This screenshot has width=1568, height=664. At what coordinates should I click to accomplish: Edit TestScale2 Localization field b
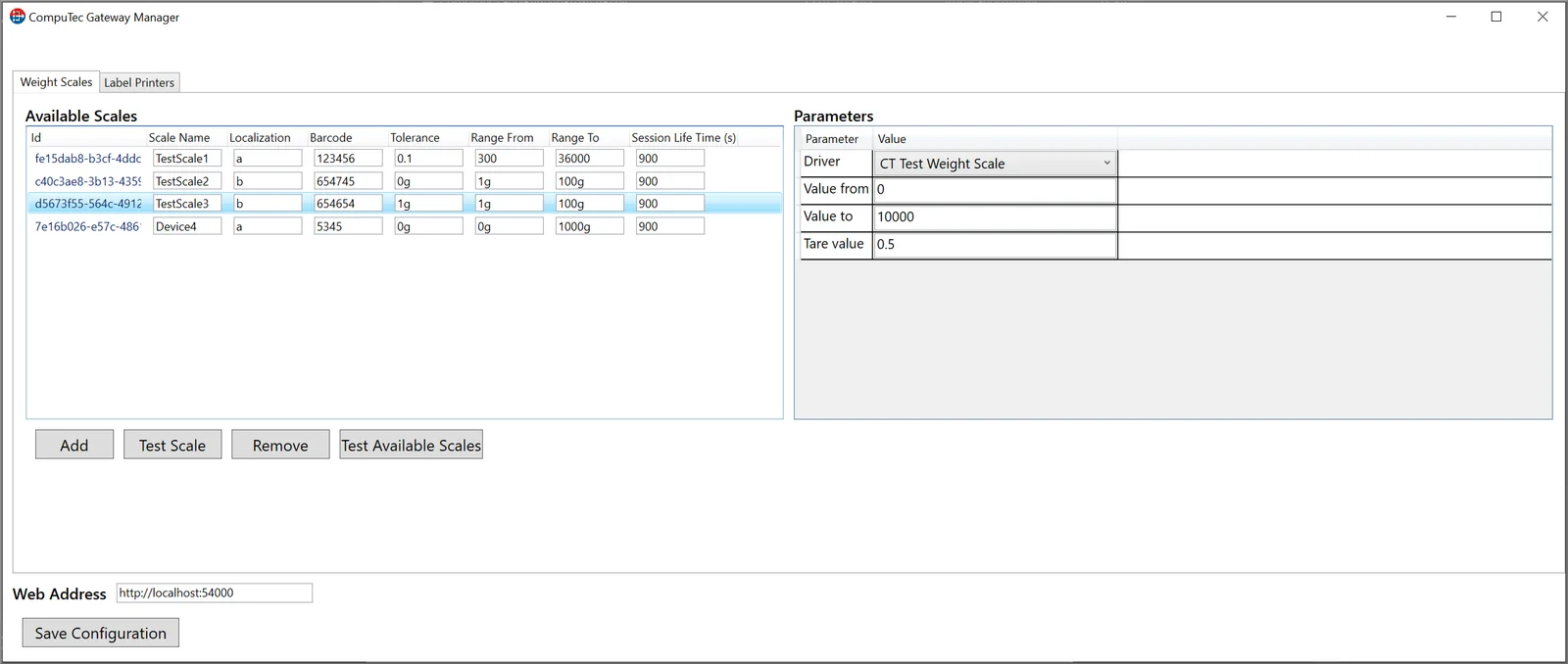pyautogui.click(x=268, y=181)
